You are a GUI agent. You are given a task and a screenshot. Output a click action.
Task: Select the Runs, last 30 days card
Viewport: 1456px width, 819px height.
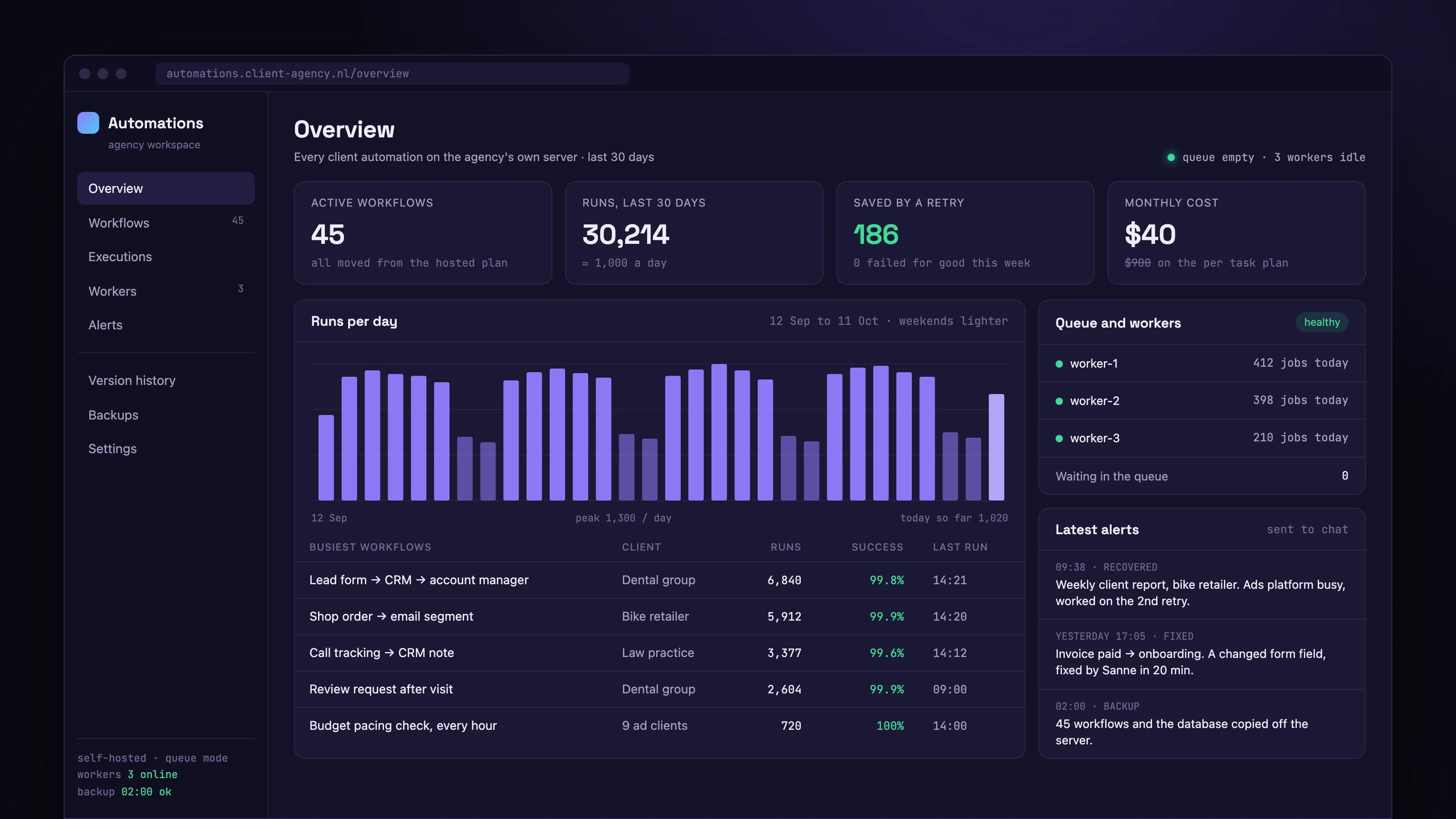[694, 233]
